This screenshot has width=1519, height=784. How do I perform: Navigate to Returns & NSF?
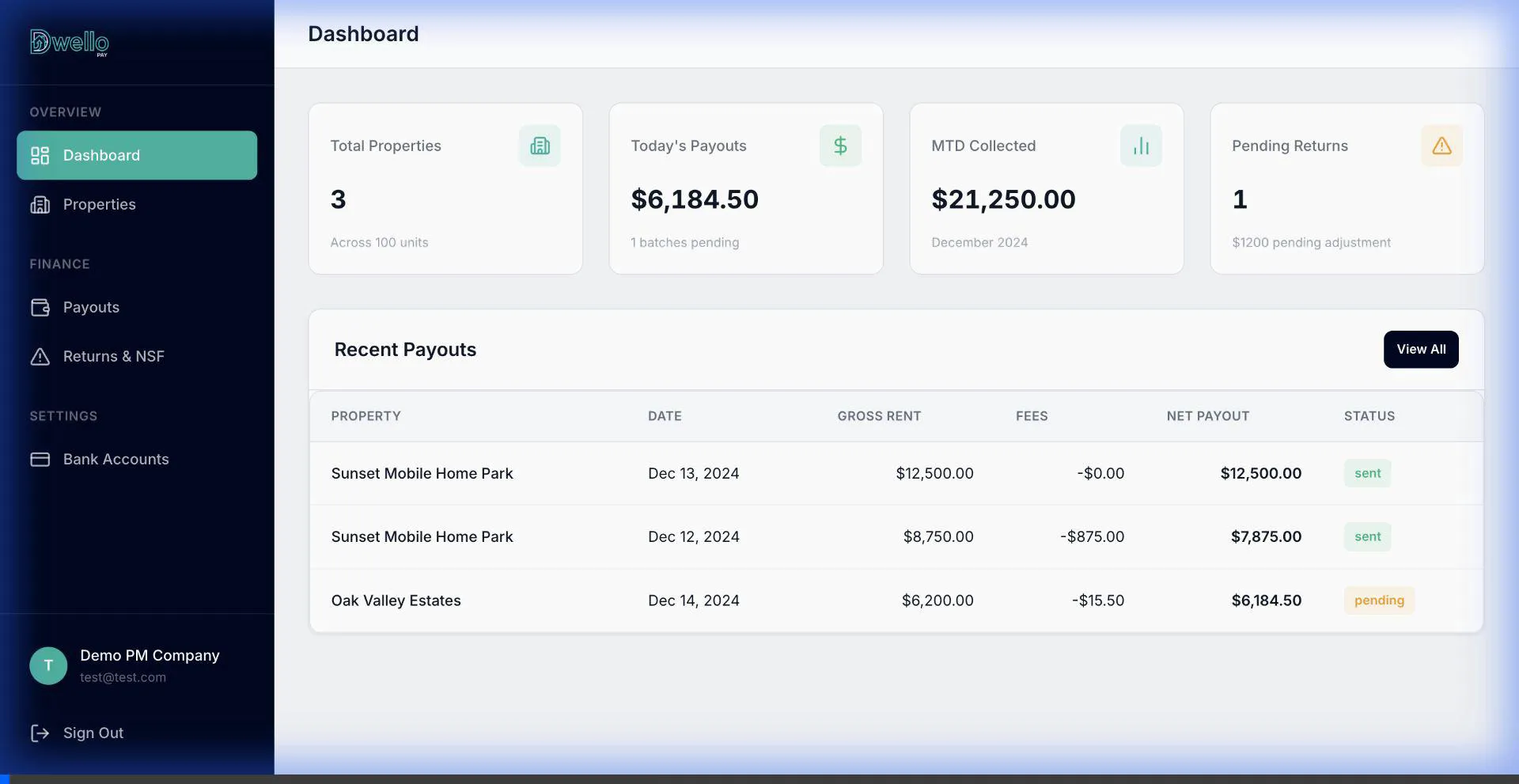[x=114, y=356]
